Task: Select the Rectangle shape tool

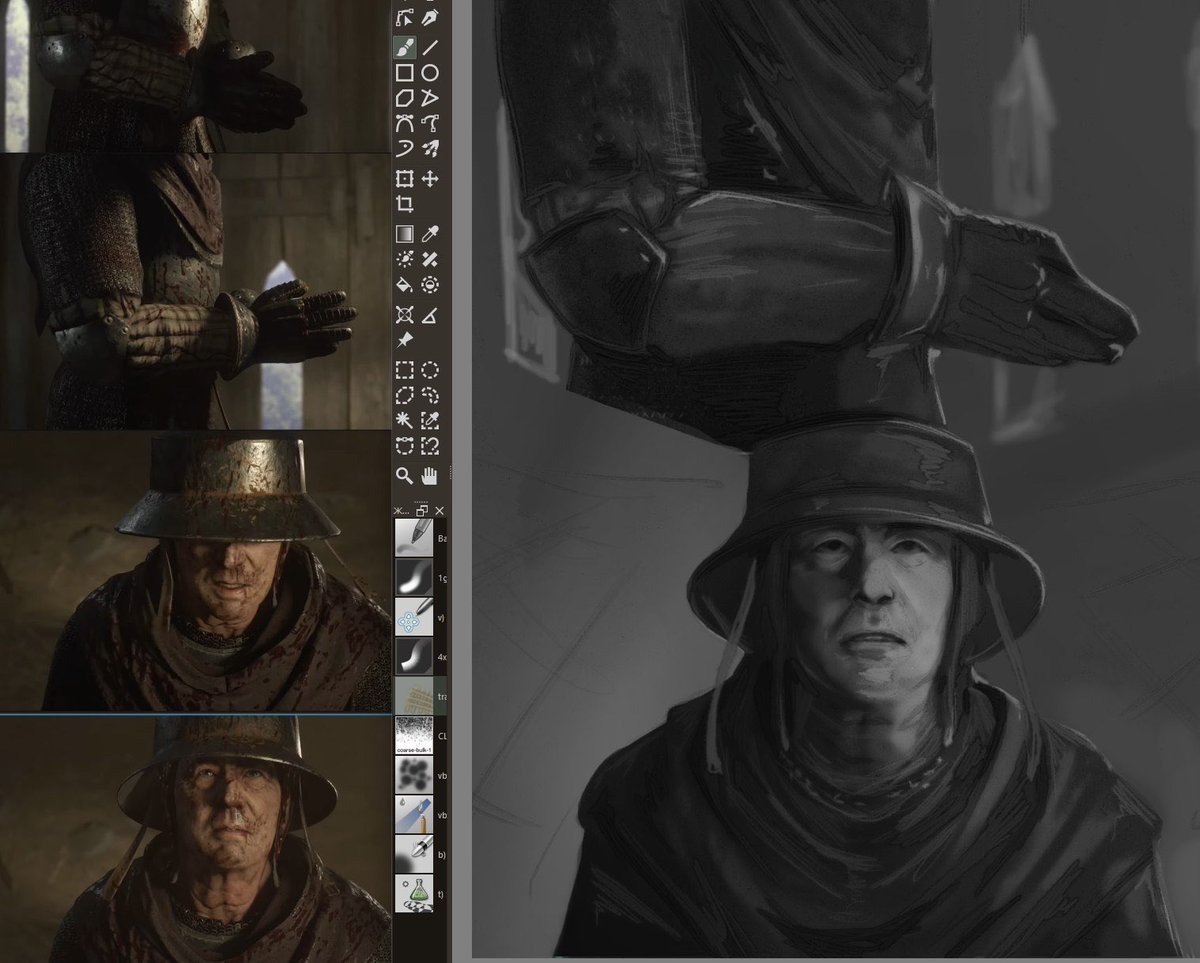Action: pyautogui.click(x=405, y=73)
